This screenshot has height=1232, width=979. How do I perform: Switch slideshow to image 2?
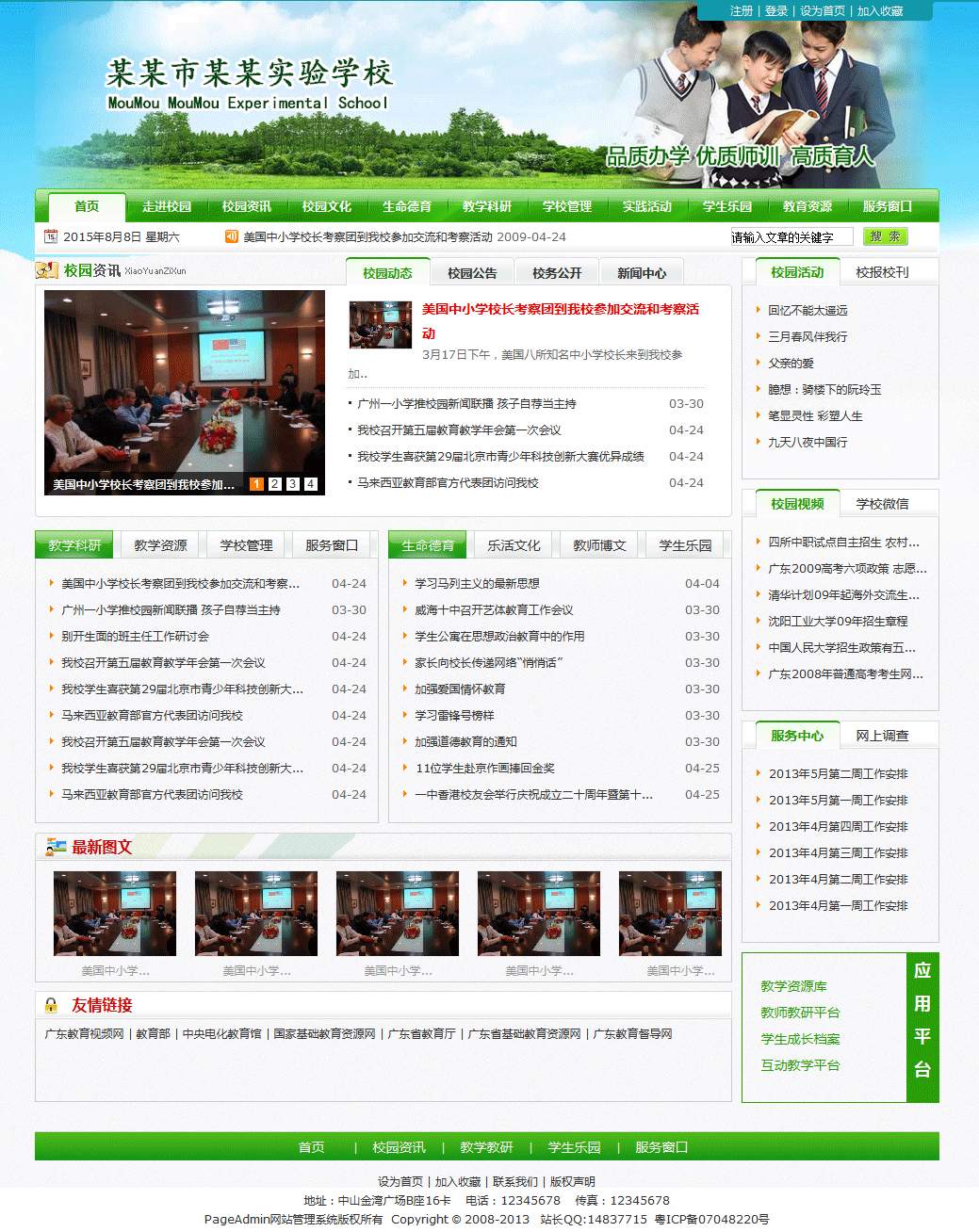pos(274,484)
